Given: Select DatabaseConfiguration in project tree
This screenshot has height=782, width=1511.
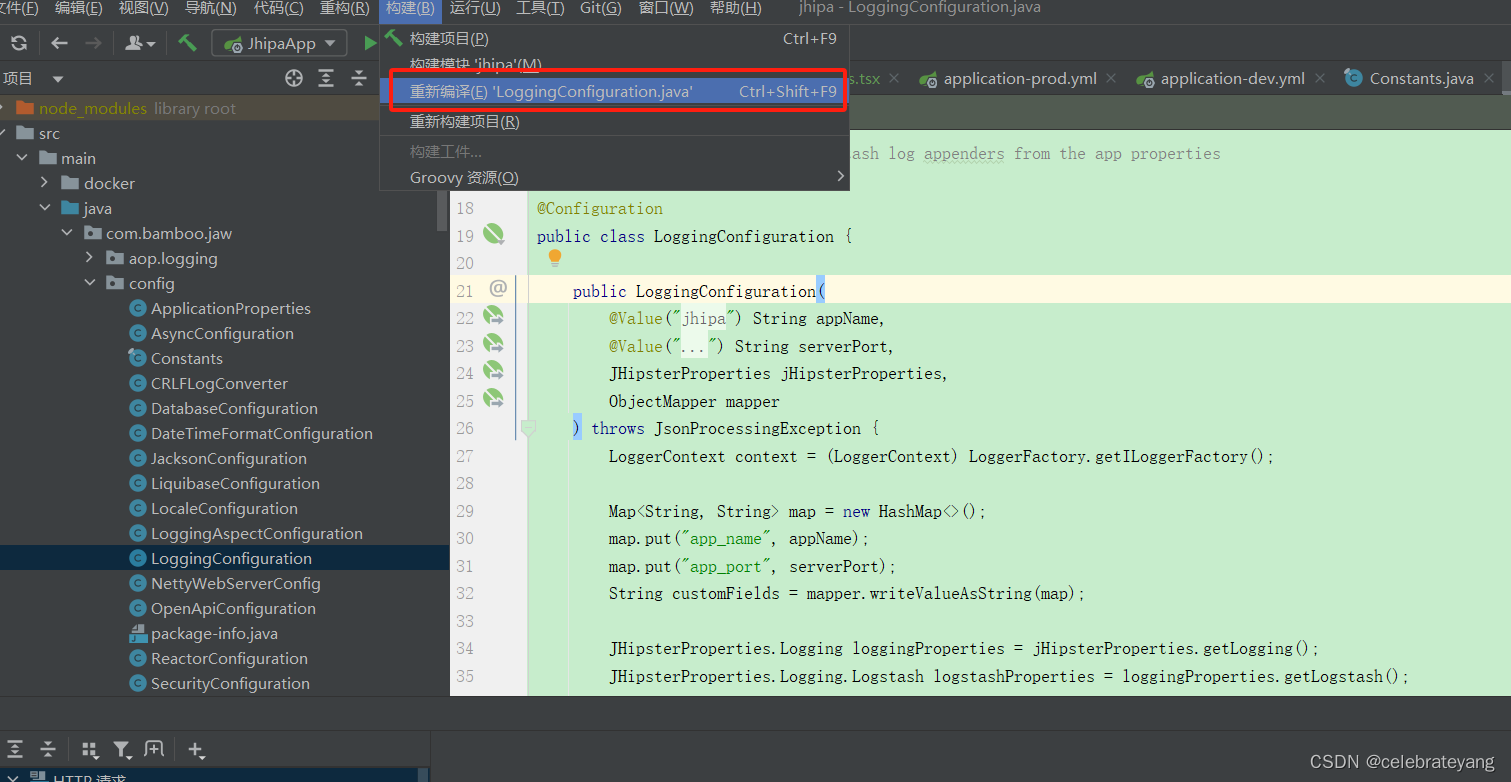Looking at the screenshot, I should tap(234, 409).
